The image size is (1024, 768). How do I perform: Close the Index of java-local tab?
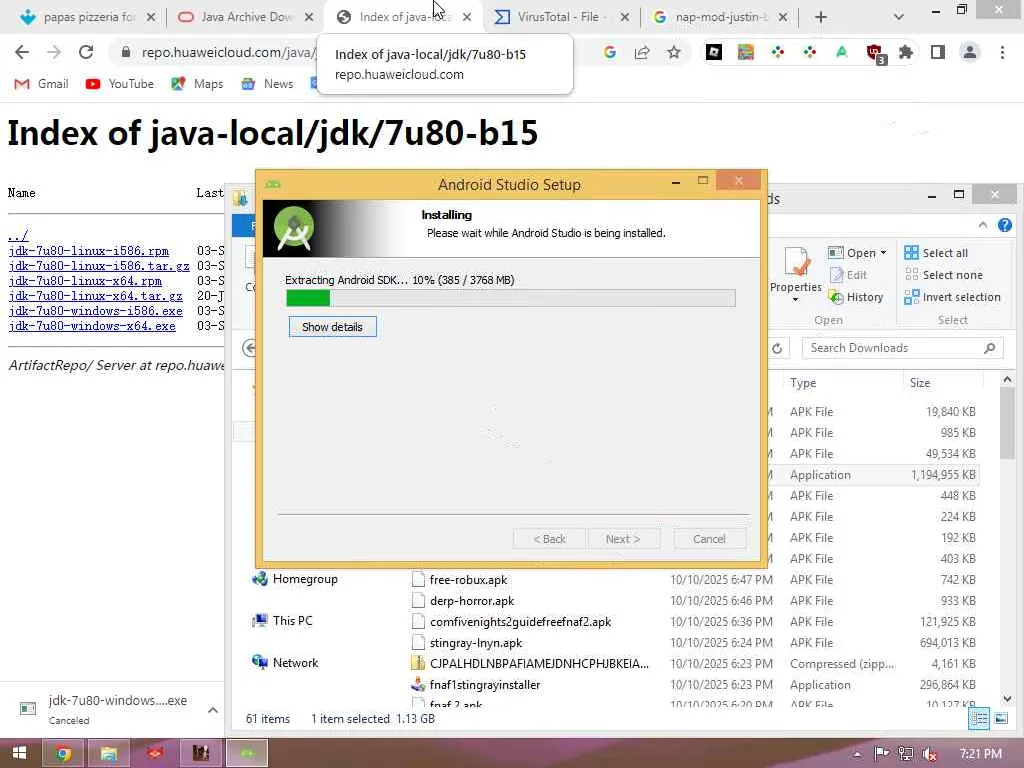click(467, 17)
